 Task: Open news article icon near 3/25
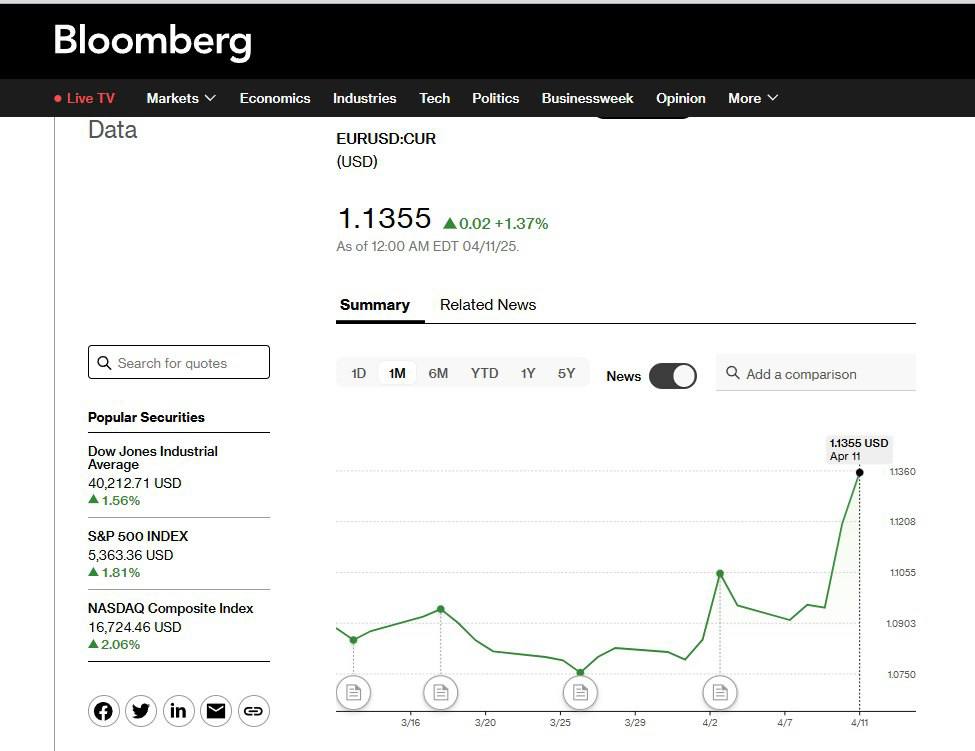pyautogui.click(x=580, y=691)
